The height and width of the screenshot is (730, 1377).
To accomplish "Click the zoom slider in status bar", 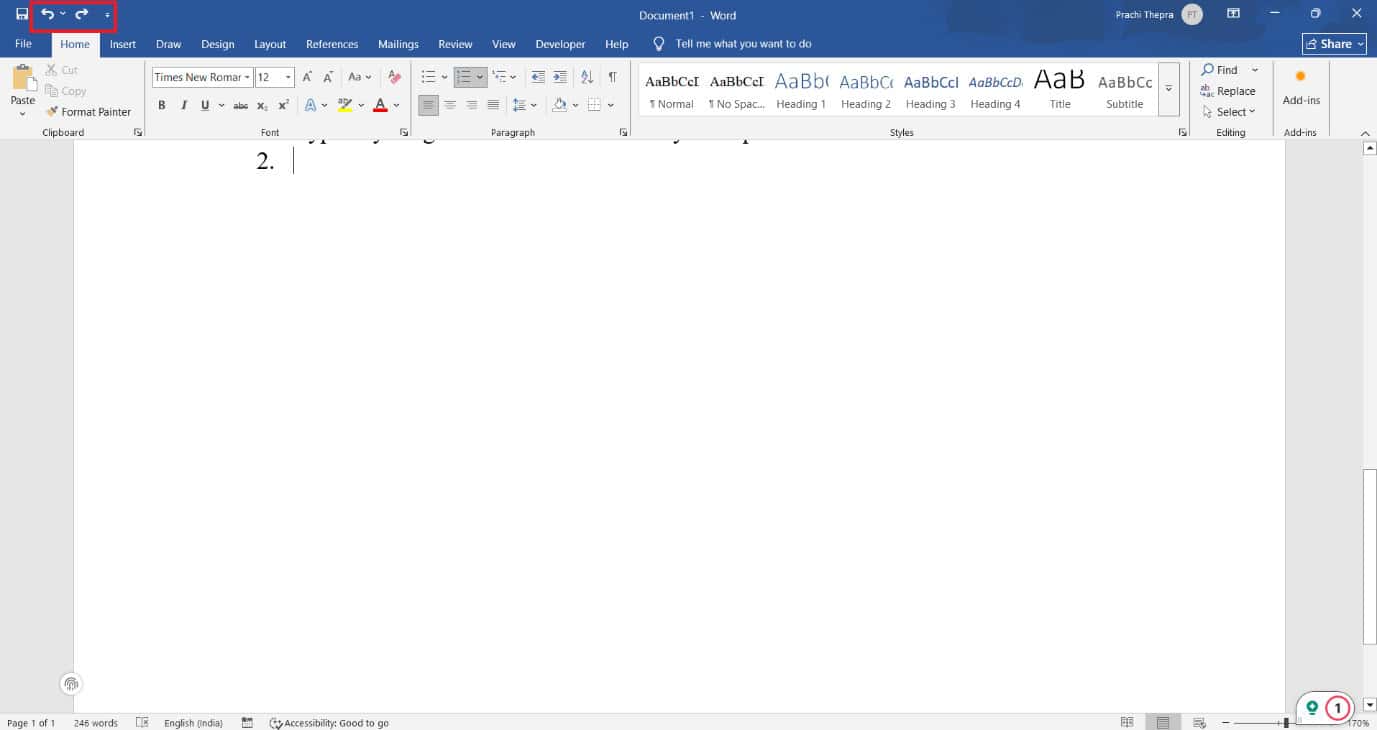I will (x=1286, y=722).
